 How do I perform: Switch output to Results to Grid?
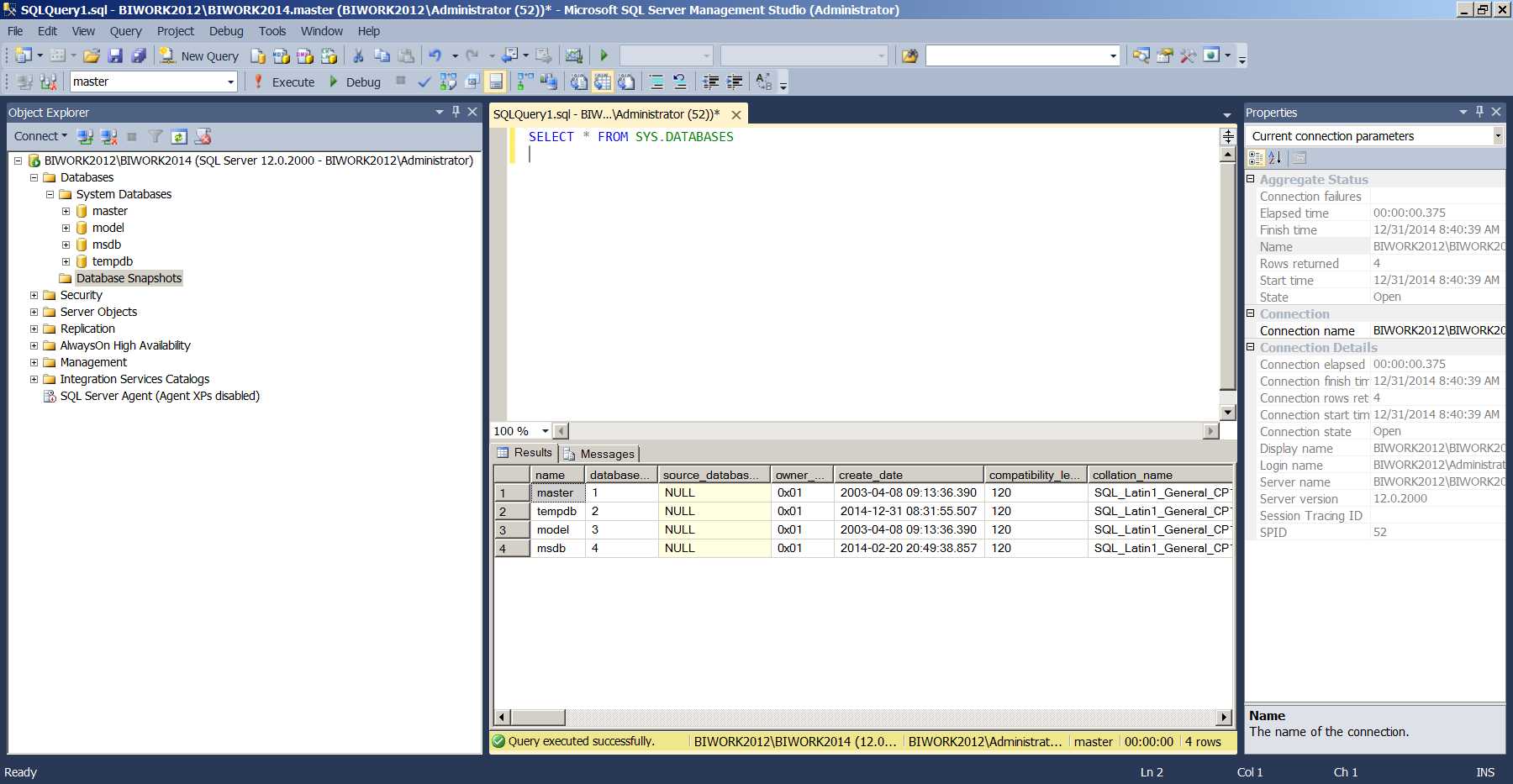pyautogui.click(x=603, y=82)
